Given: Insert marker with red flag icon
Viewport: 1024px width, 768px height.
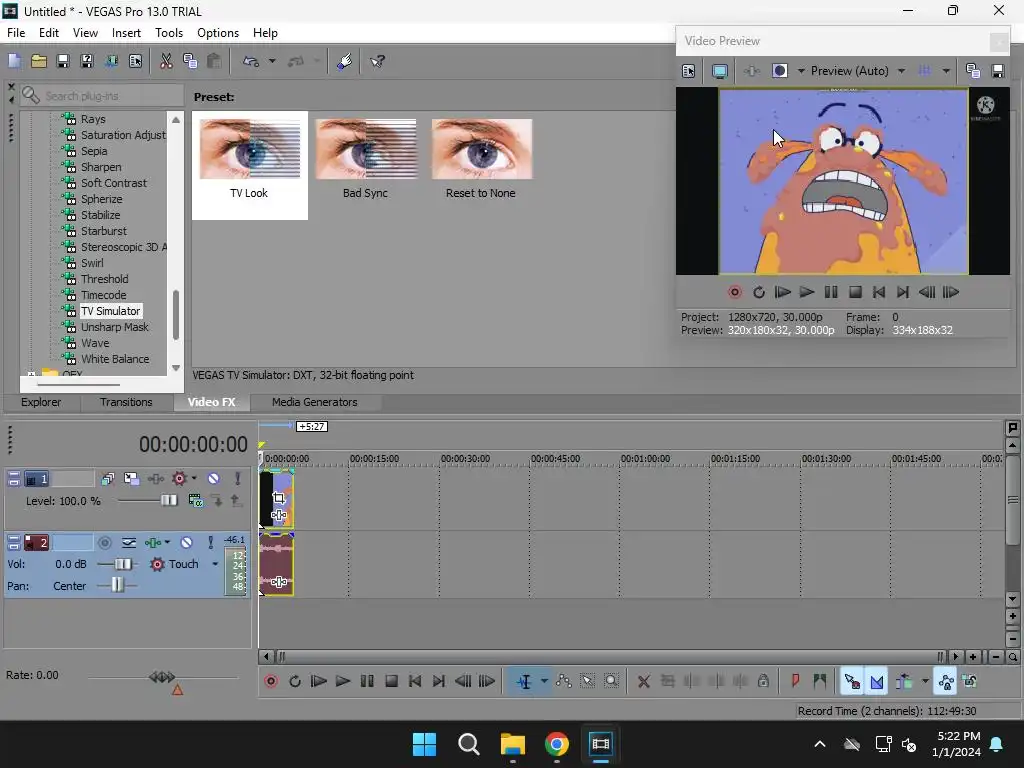Looking at the screenshot, I should (795, 681).
